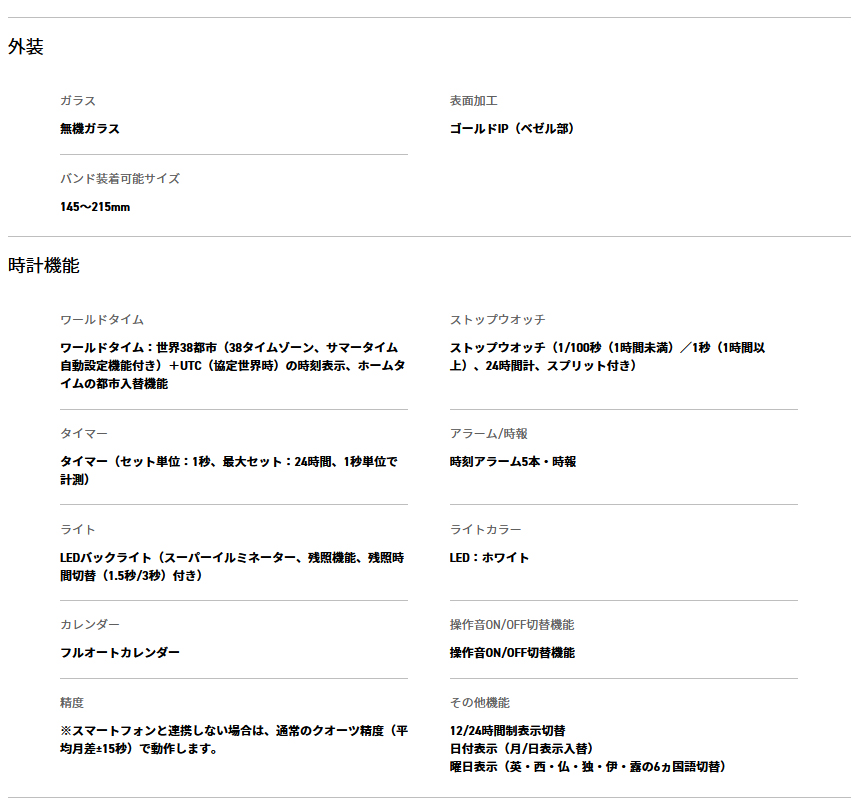This screenshot has height=810, width=861.
Task: Select the 145～215mm band size text
Action: (95, 207)
